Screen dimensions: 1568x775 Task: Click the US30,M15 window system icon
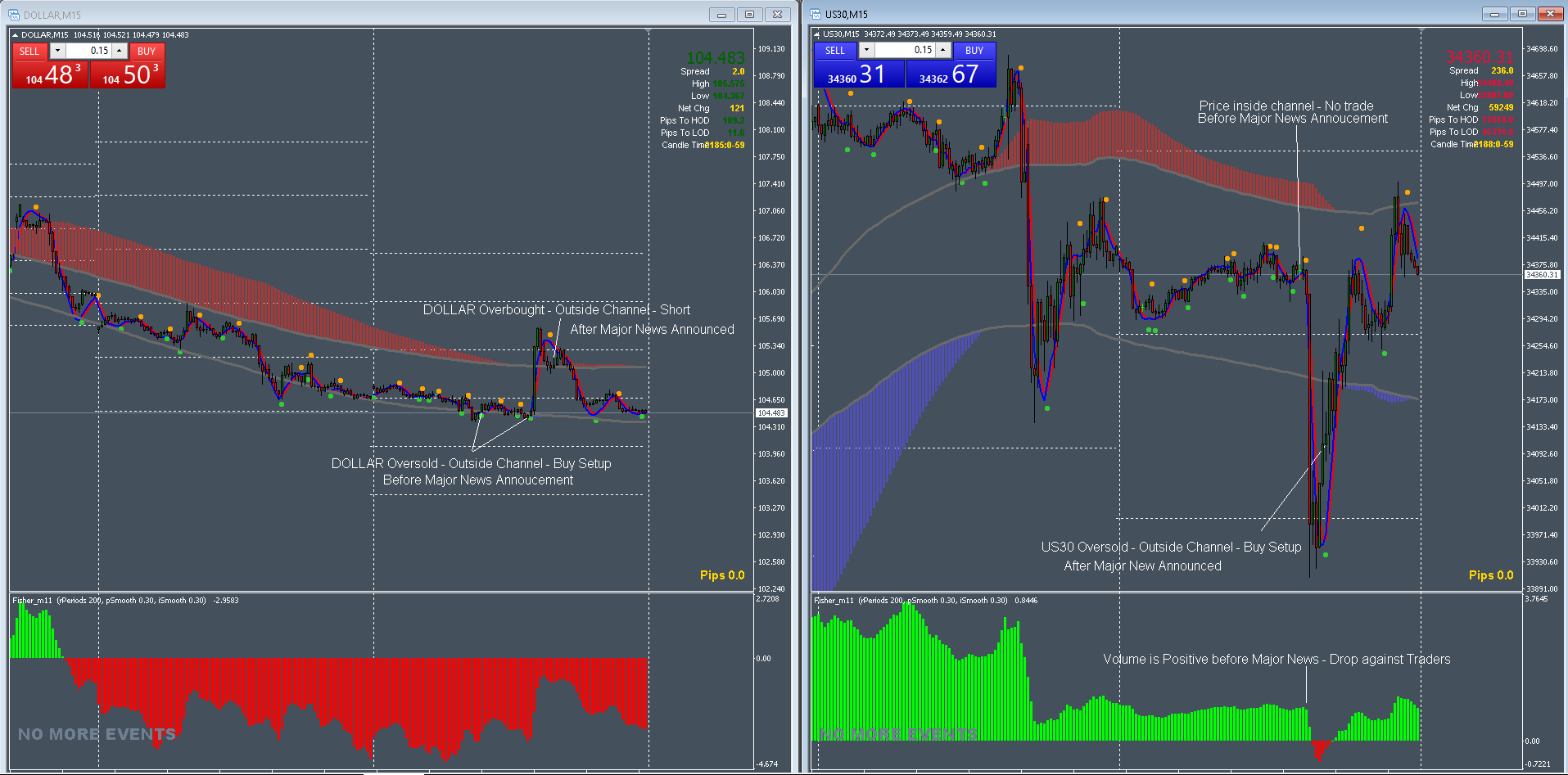pos(816,14)
